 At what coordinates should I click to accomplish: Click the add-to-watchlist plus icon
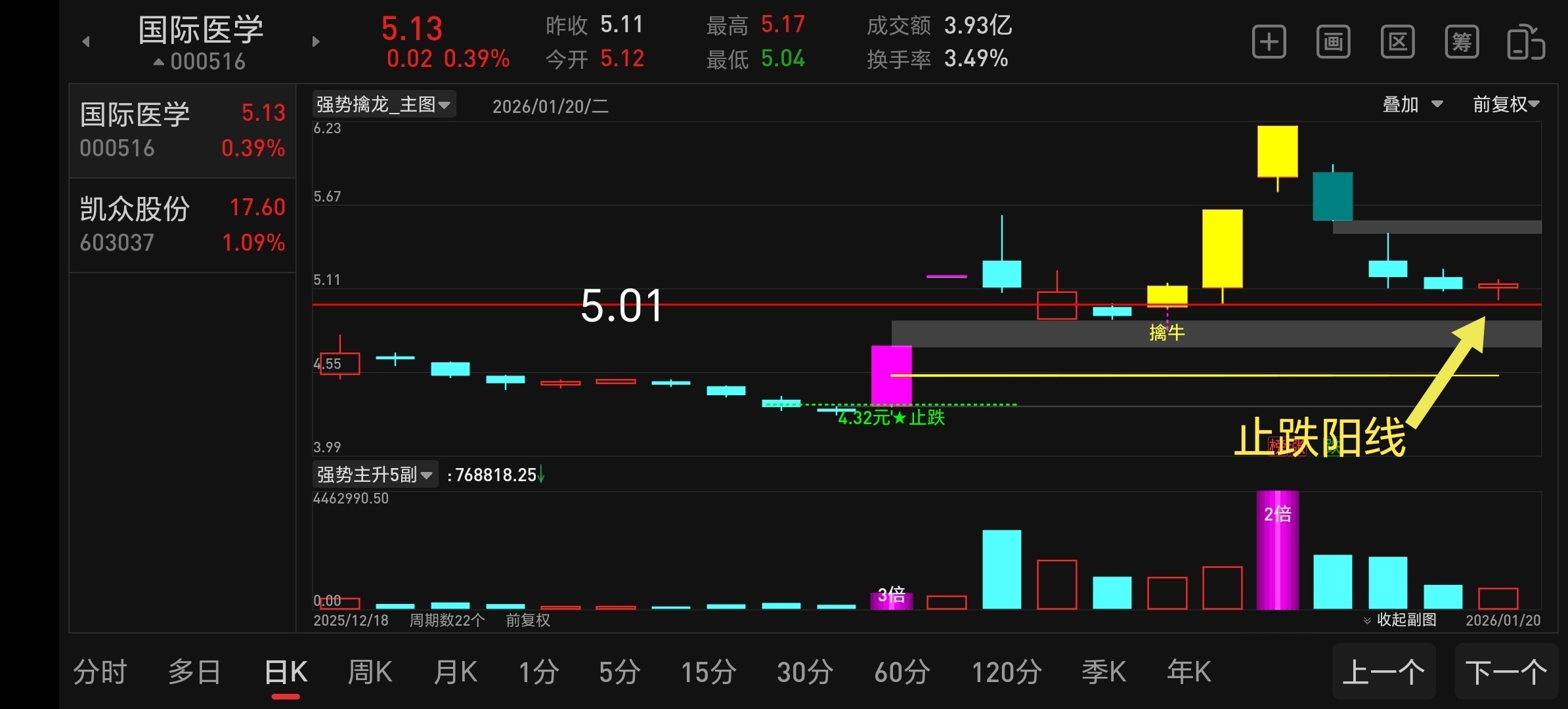(x=1269, y=43)
